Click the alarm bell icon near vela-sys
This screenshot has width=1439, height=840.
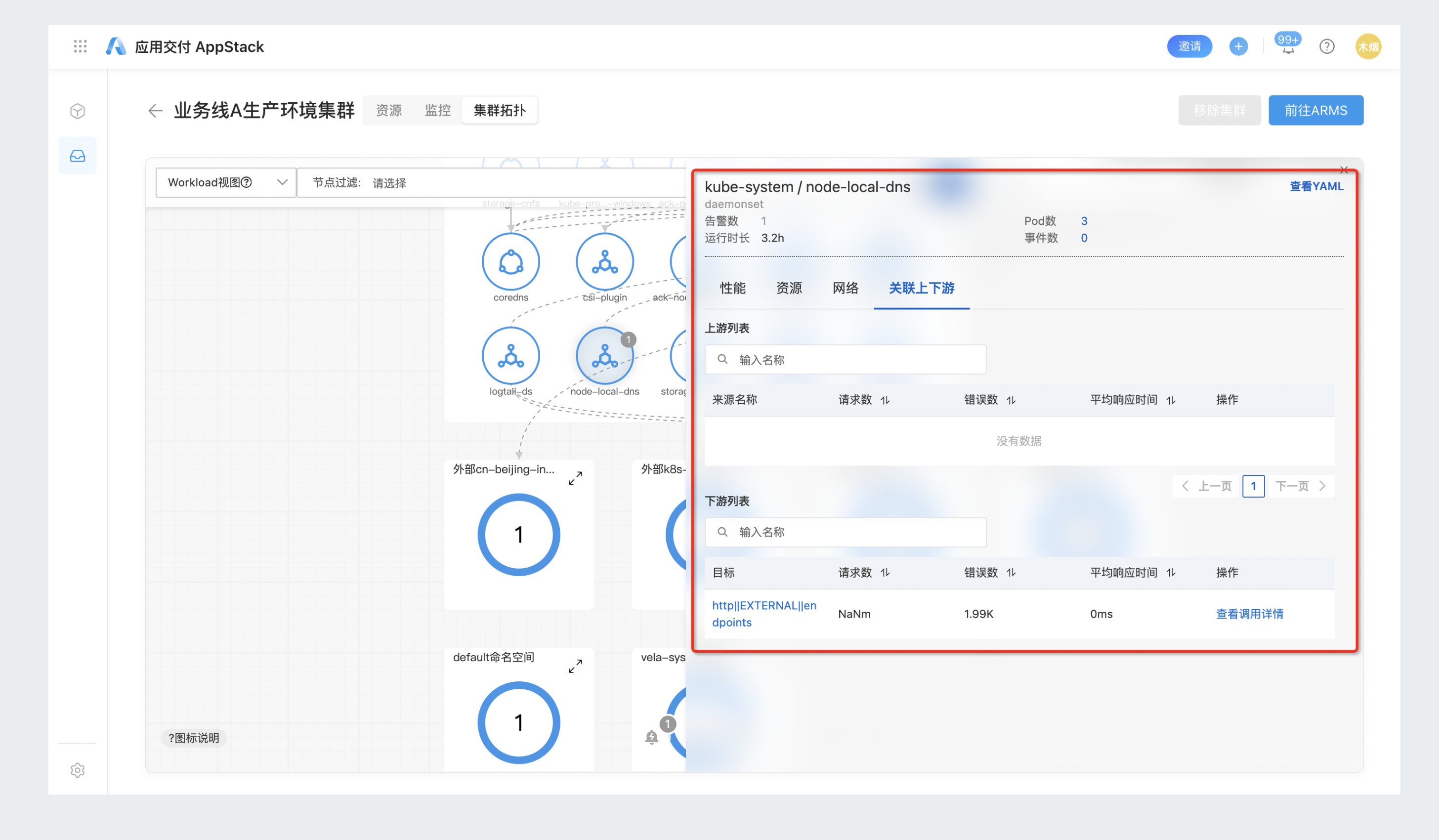tap(651, 737)
